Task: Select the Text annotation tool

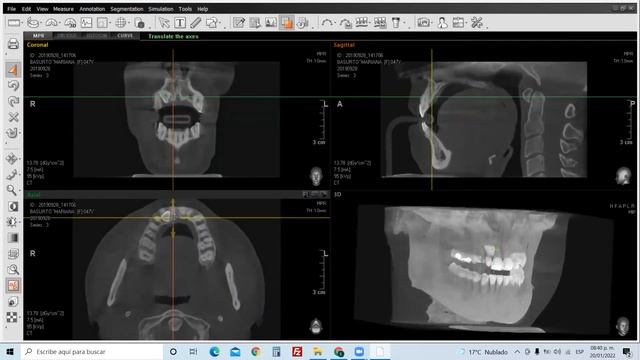Action: (180, 23)
